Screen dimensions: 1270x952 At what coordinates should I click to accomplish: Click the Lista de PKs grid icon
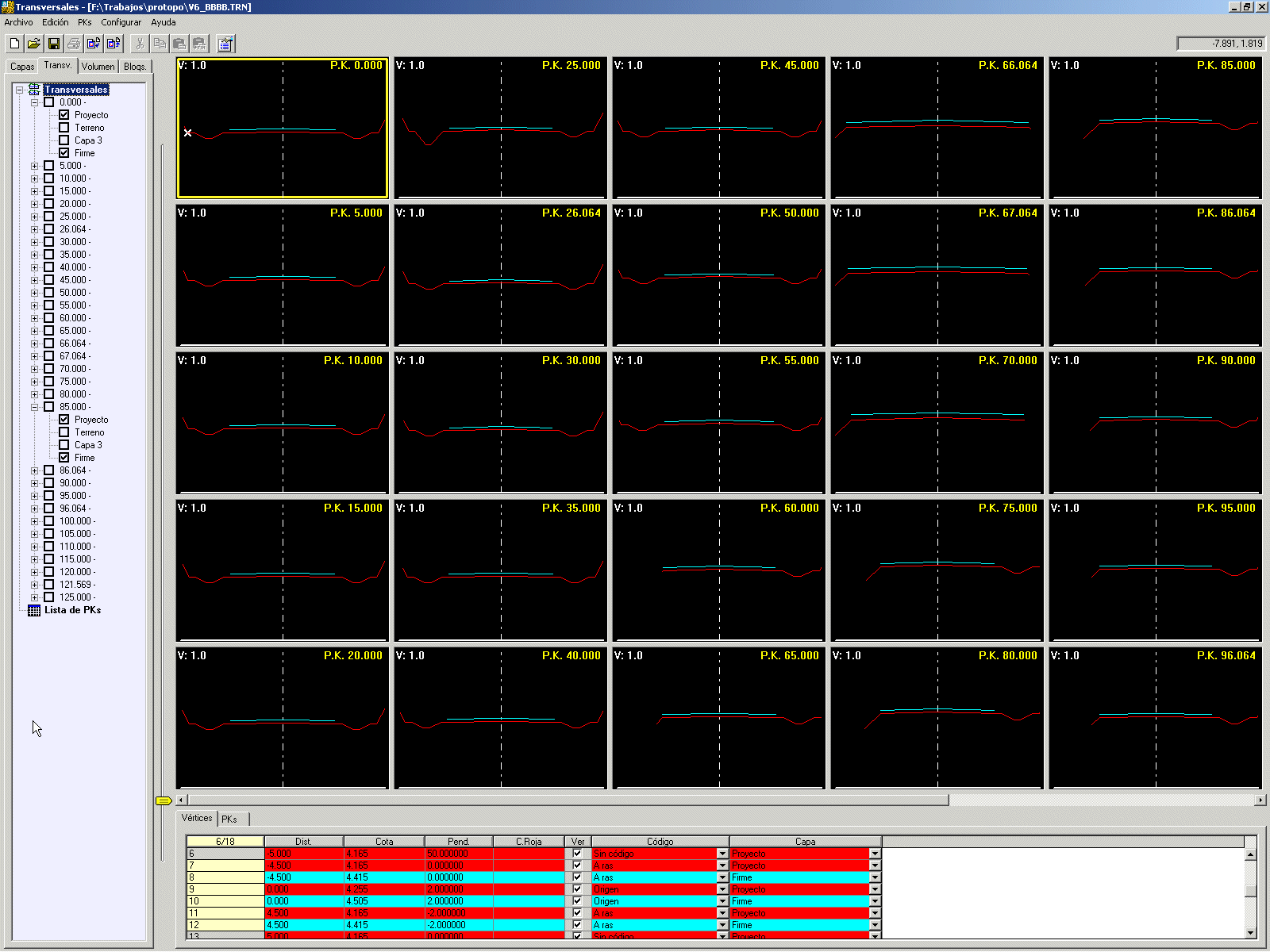tap(34, 610)
